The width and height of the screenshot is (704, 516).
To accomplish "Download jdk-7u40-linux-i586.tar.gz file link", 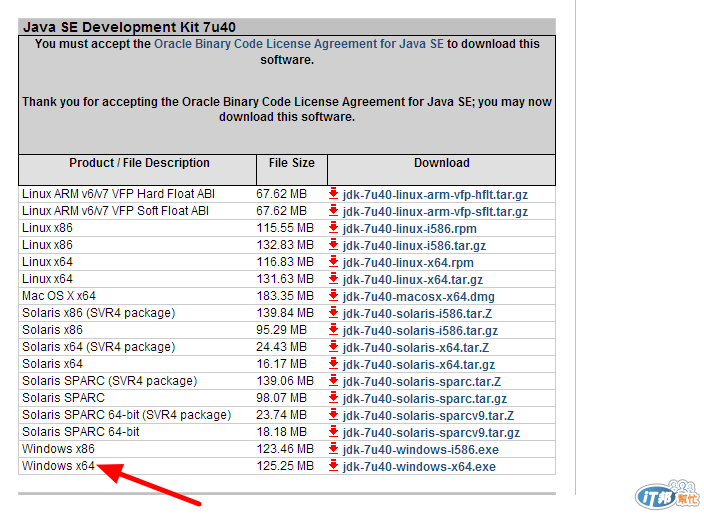I will 414,246.
